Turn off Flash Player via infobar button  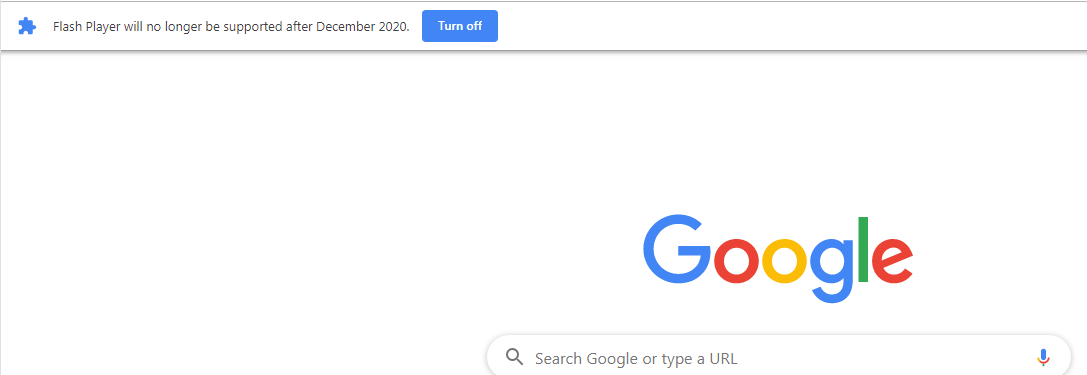pos(460,26)
